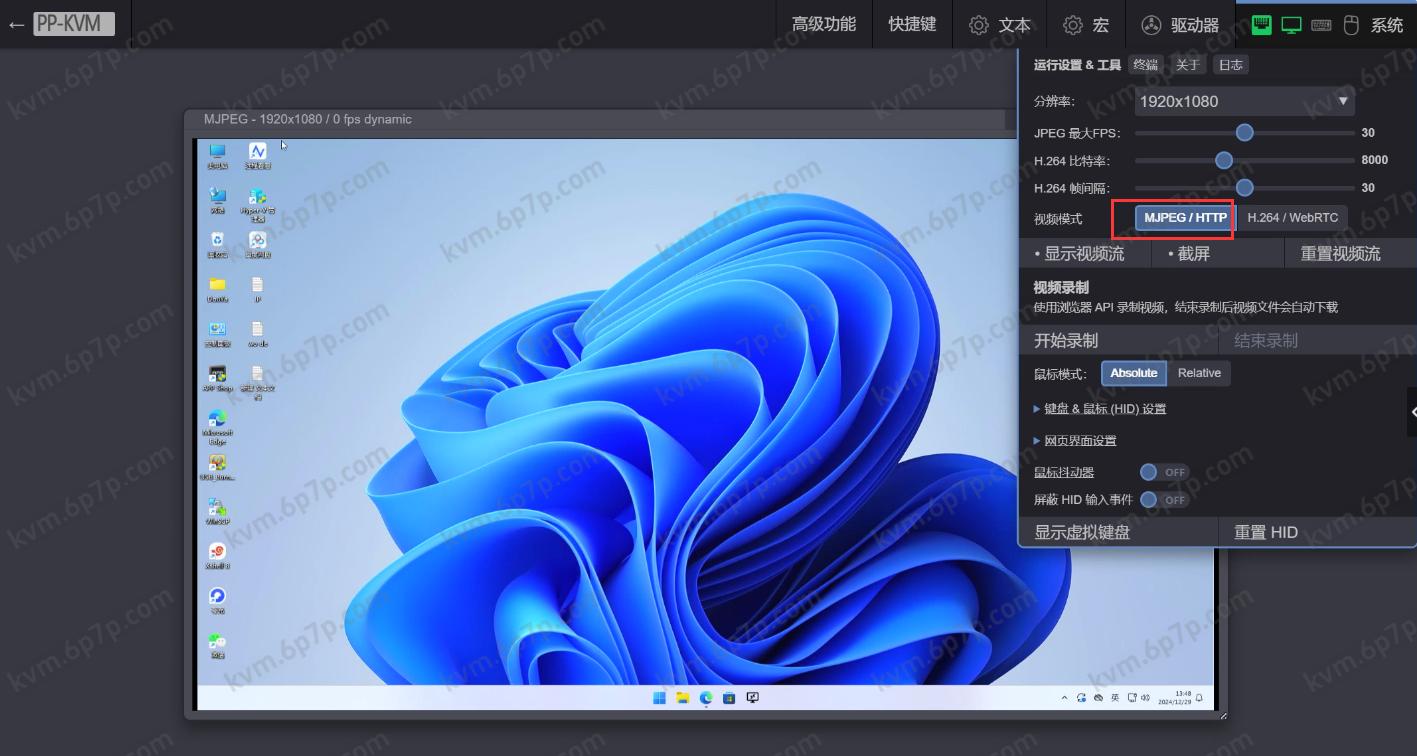Viewport: 1417px width, 756px height.
Task: Click the Recycle Bin on remote desktop
Action: (x=217, y=241)
